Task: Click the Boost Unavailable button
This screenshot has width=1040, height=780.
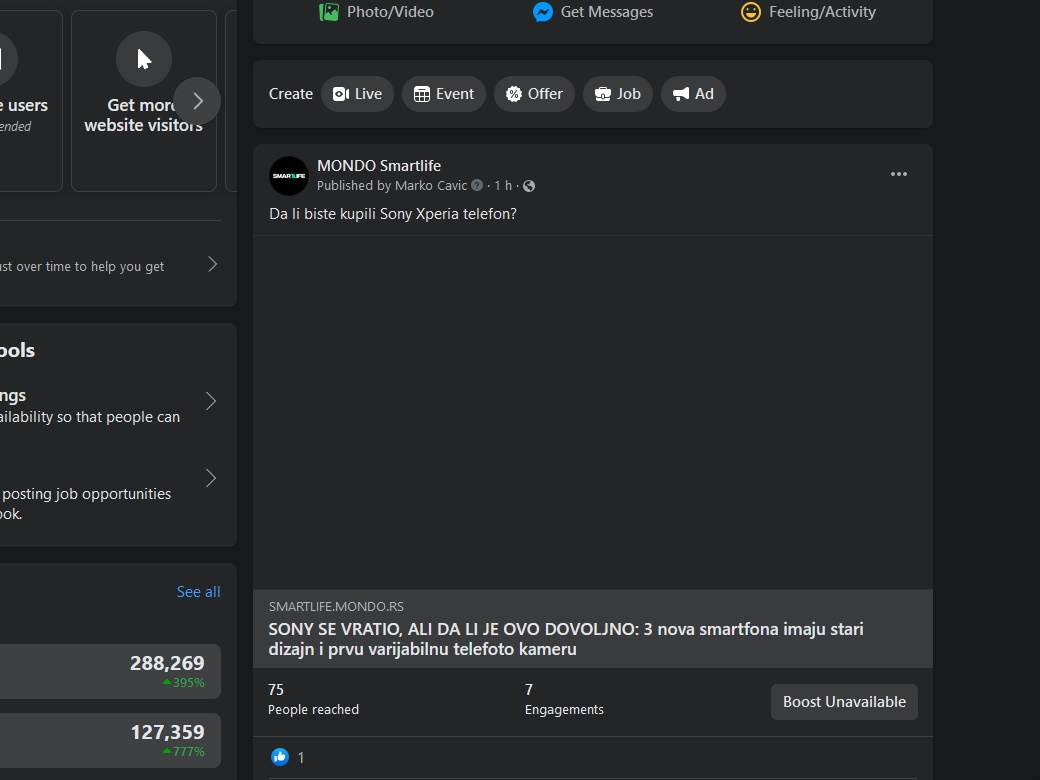Action: pos(844,701)
